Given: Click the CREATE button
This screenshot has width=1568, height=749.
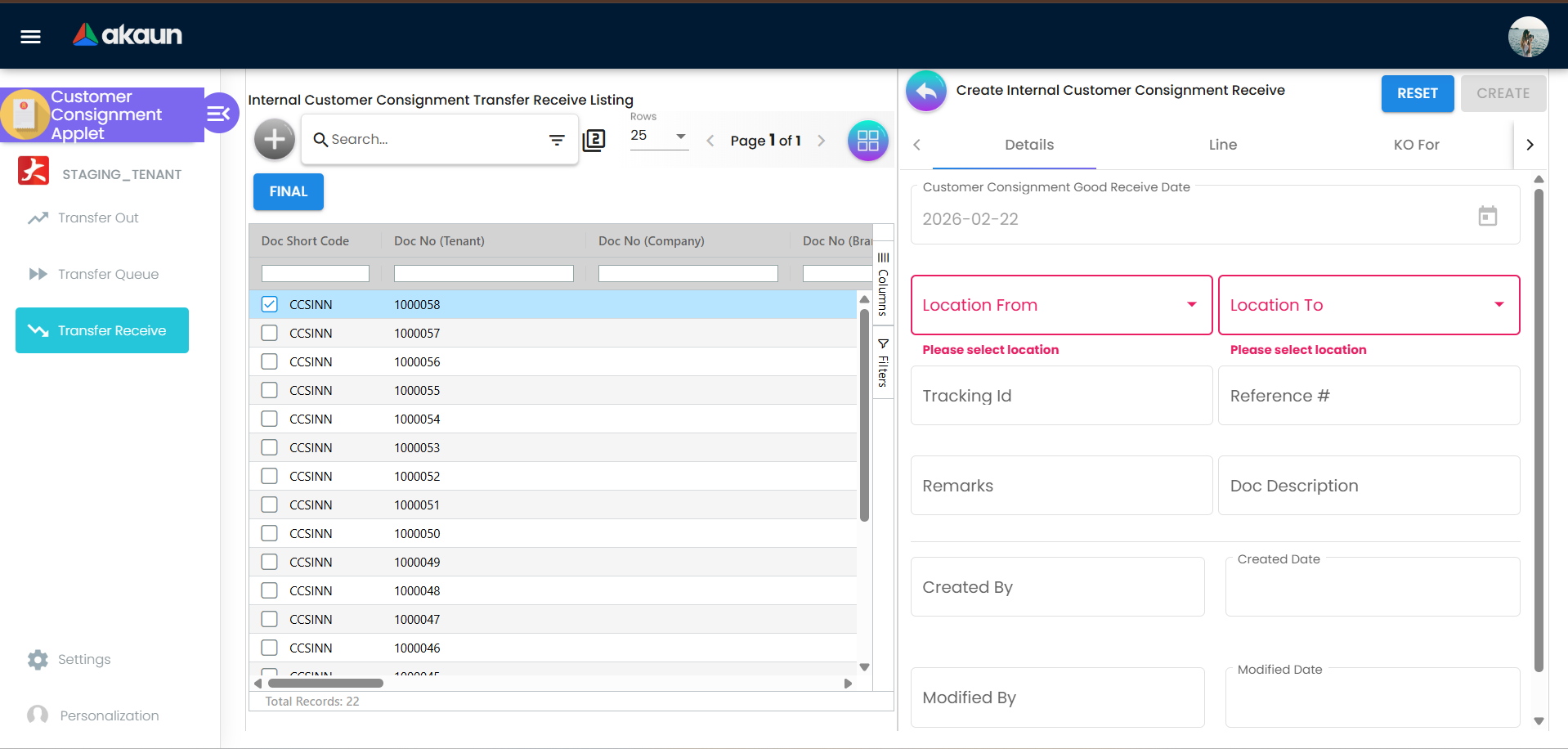Looking at the screenshot, I should (x=1503, y=93).
